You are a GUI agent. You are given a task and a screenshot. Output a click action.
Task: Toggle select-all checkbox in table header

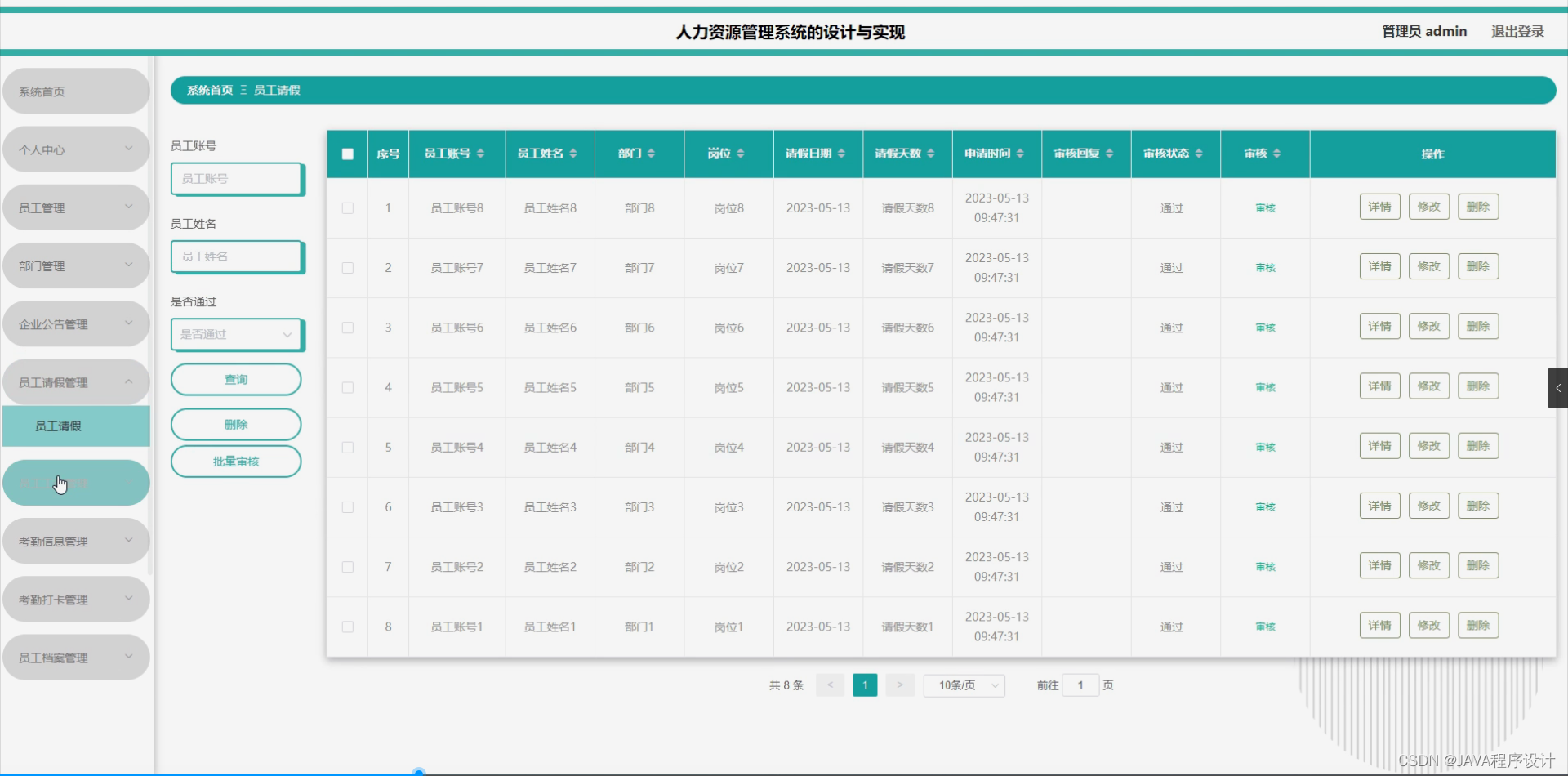pyautogui.click(x=348, y=154)
